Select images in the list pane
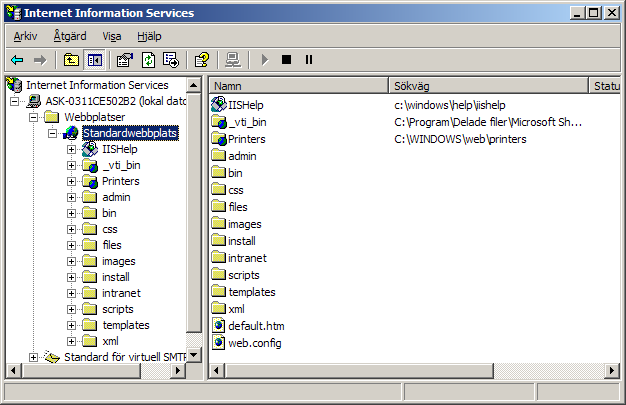The width and height of the screenshot is (626, 405). point(244,224)
